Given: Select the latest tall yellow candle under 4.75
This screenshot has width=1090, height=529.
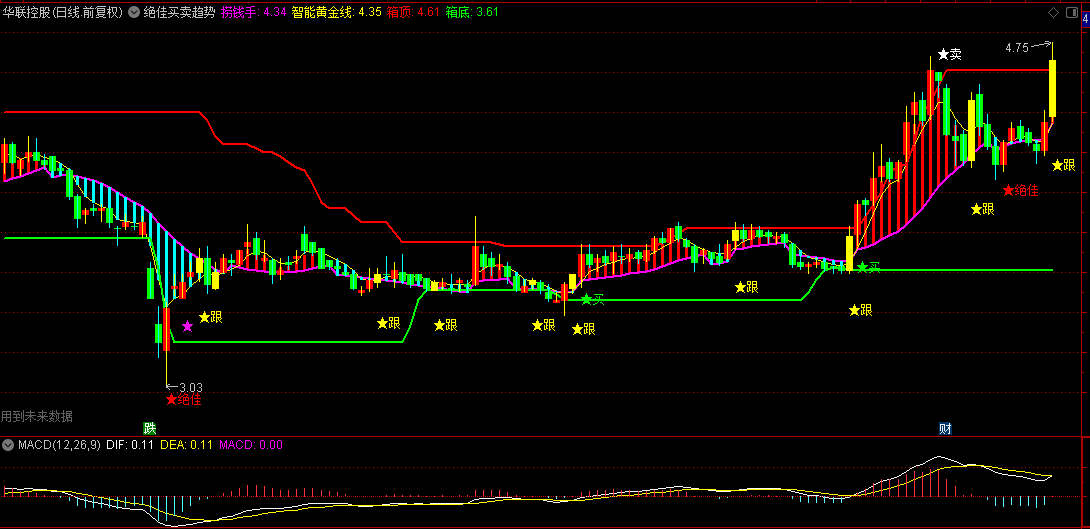Looking at the screenshot, I should point(1052,88).
